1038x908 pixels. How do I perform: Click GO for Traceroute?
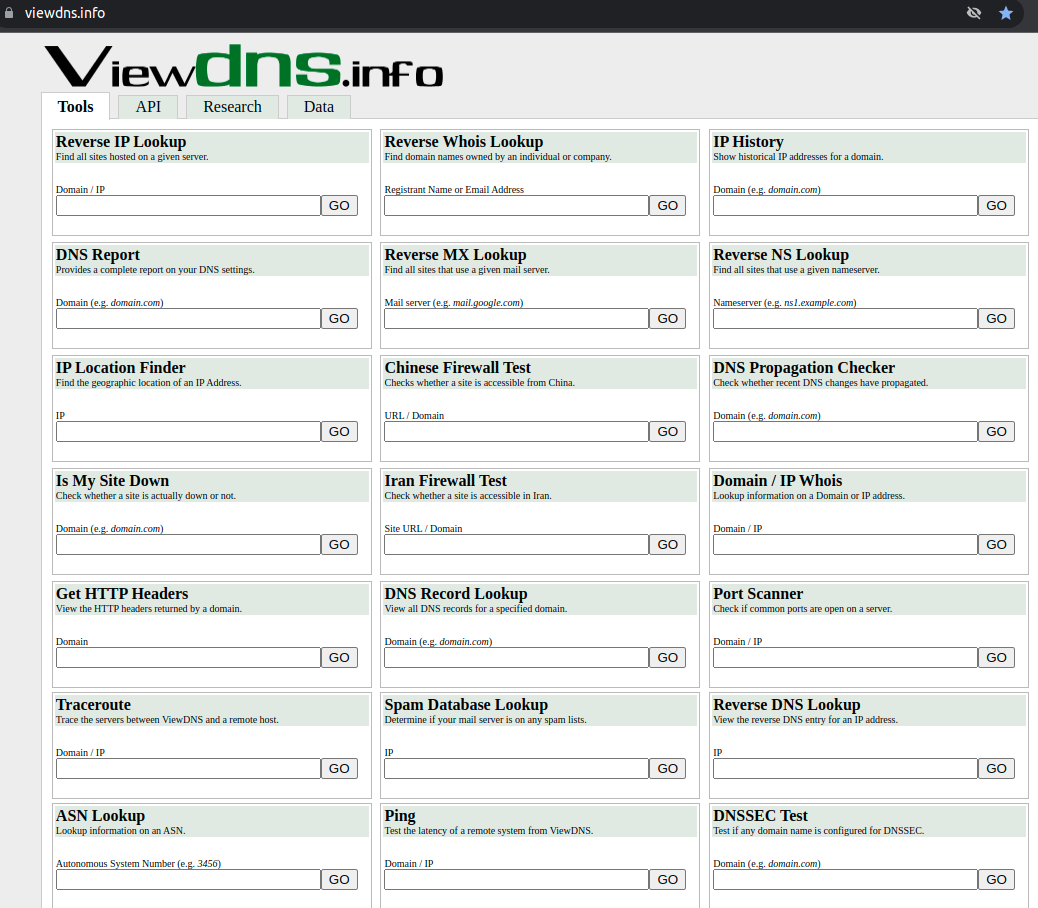click(339, 768)
